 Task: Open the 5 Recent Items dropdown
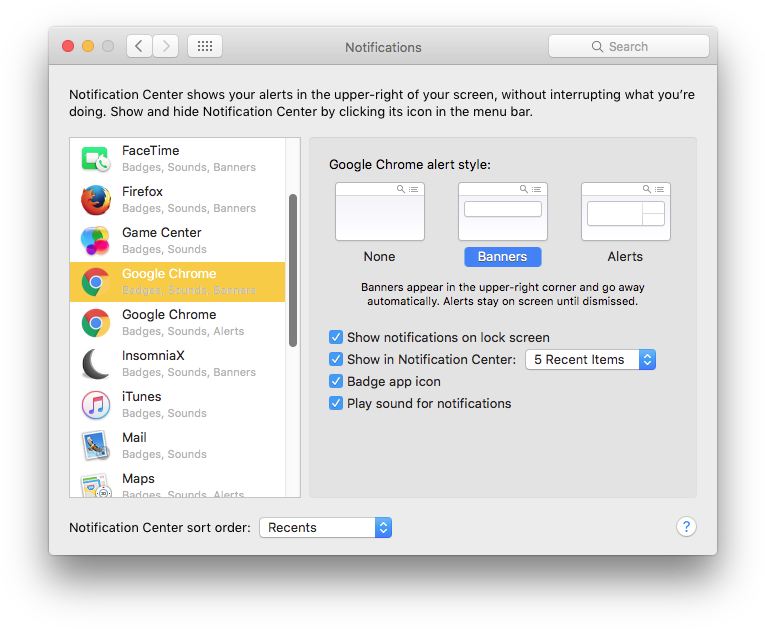coord(590,360)
